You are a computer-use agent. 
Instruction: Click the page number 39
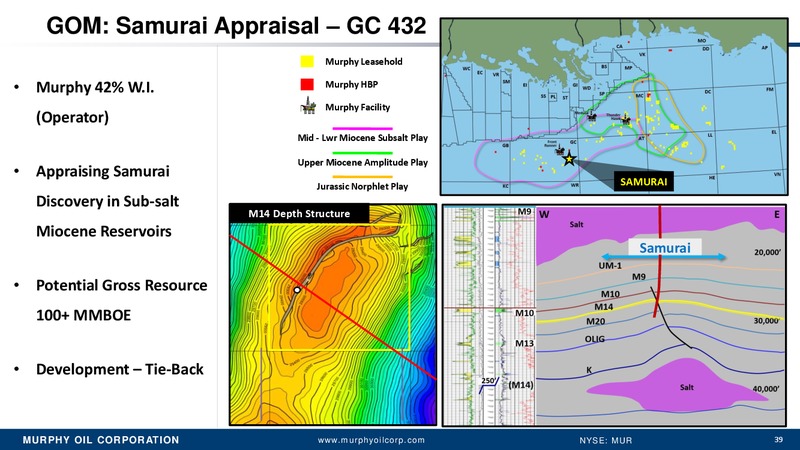coord(778,439)
